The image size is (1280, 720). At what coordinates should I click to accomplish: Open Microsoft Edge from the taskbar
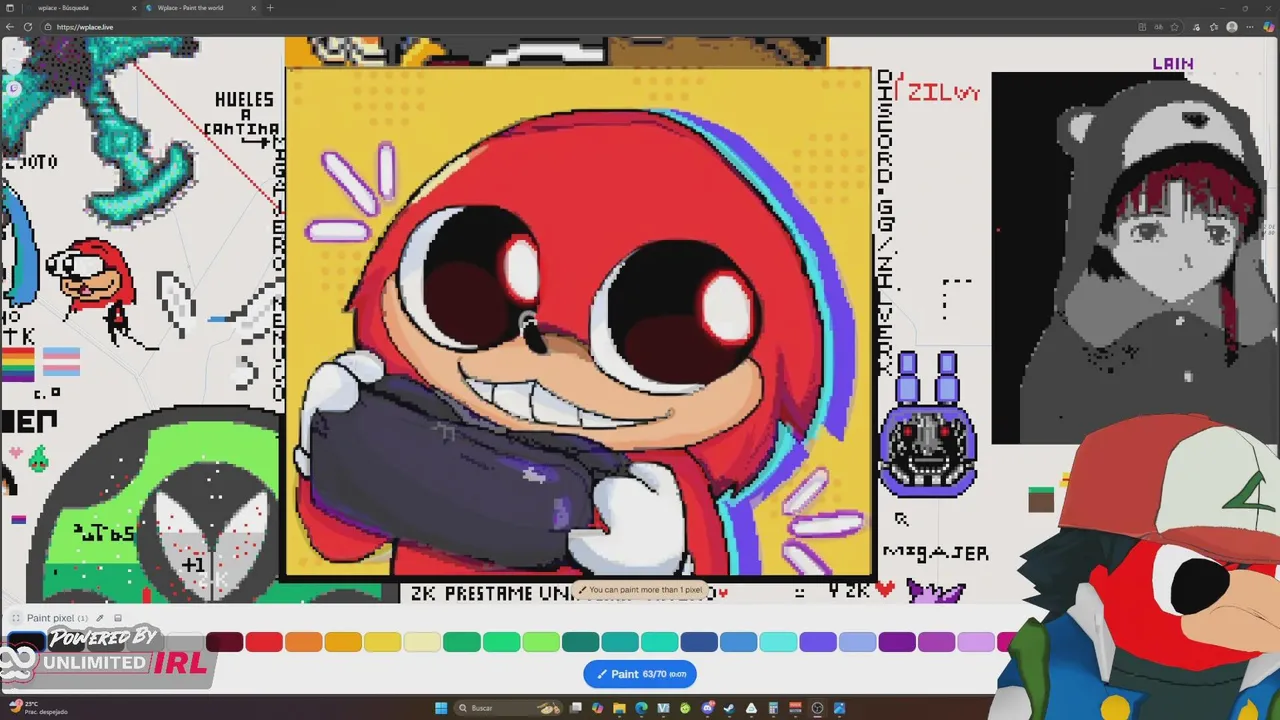tap(641, 708)
